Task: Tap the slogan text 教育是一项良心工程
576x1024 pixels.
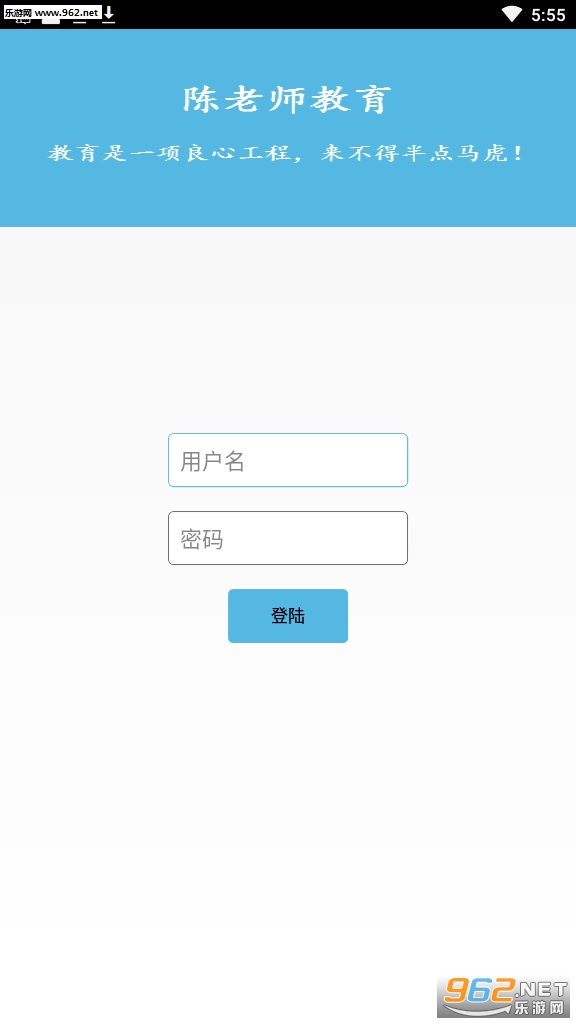Action: [x=168, y=153]
